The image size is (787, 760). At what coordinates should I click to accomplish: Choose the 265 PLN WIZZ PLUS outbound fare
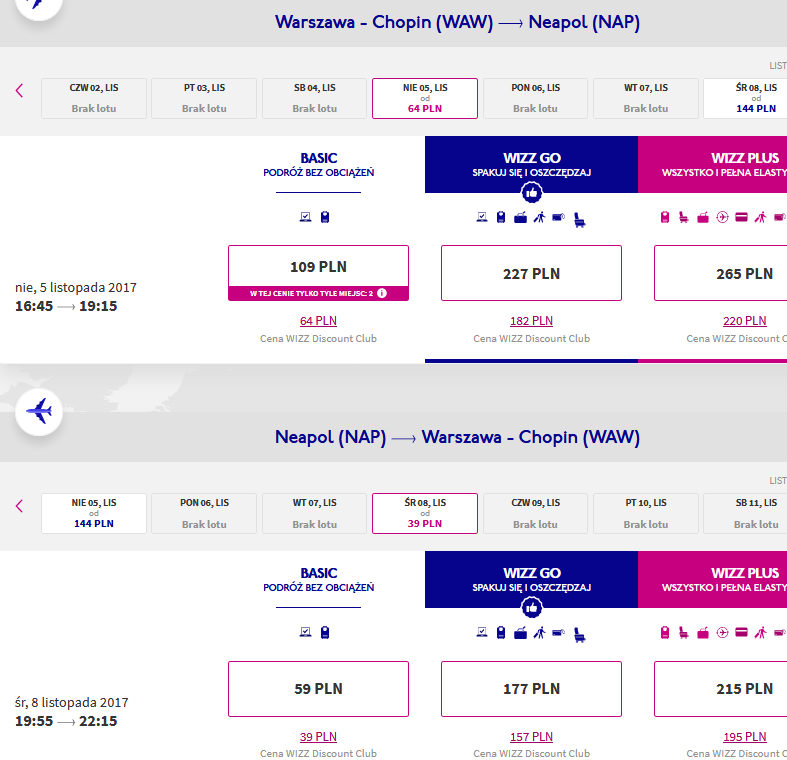pos(721,273)
